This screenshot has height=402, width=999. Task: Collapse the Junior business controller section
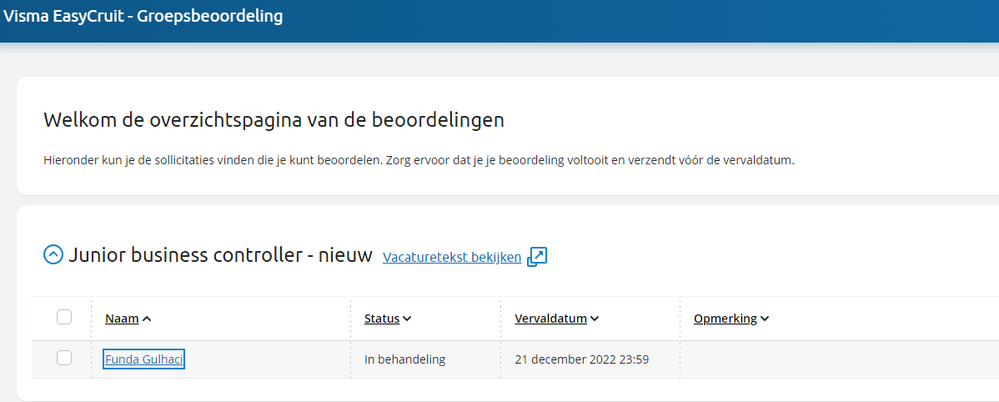coord(53,255)
